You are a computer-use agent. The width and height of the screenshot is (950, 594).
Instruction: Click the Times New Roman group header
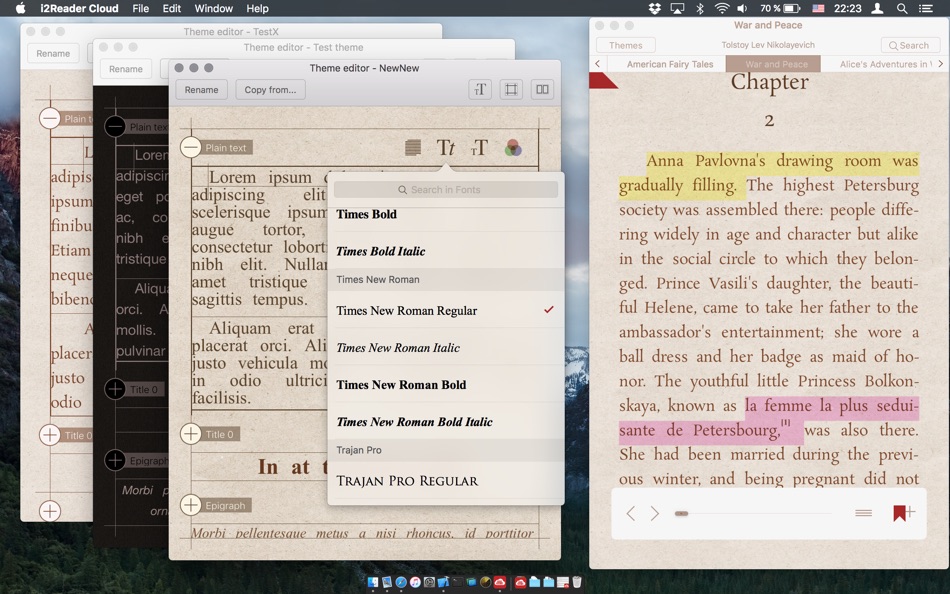[x=446, y=279]
